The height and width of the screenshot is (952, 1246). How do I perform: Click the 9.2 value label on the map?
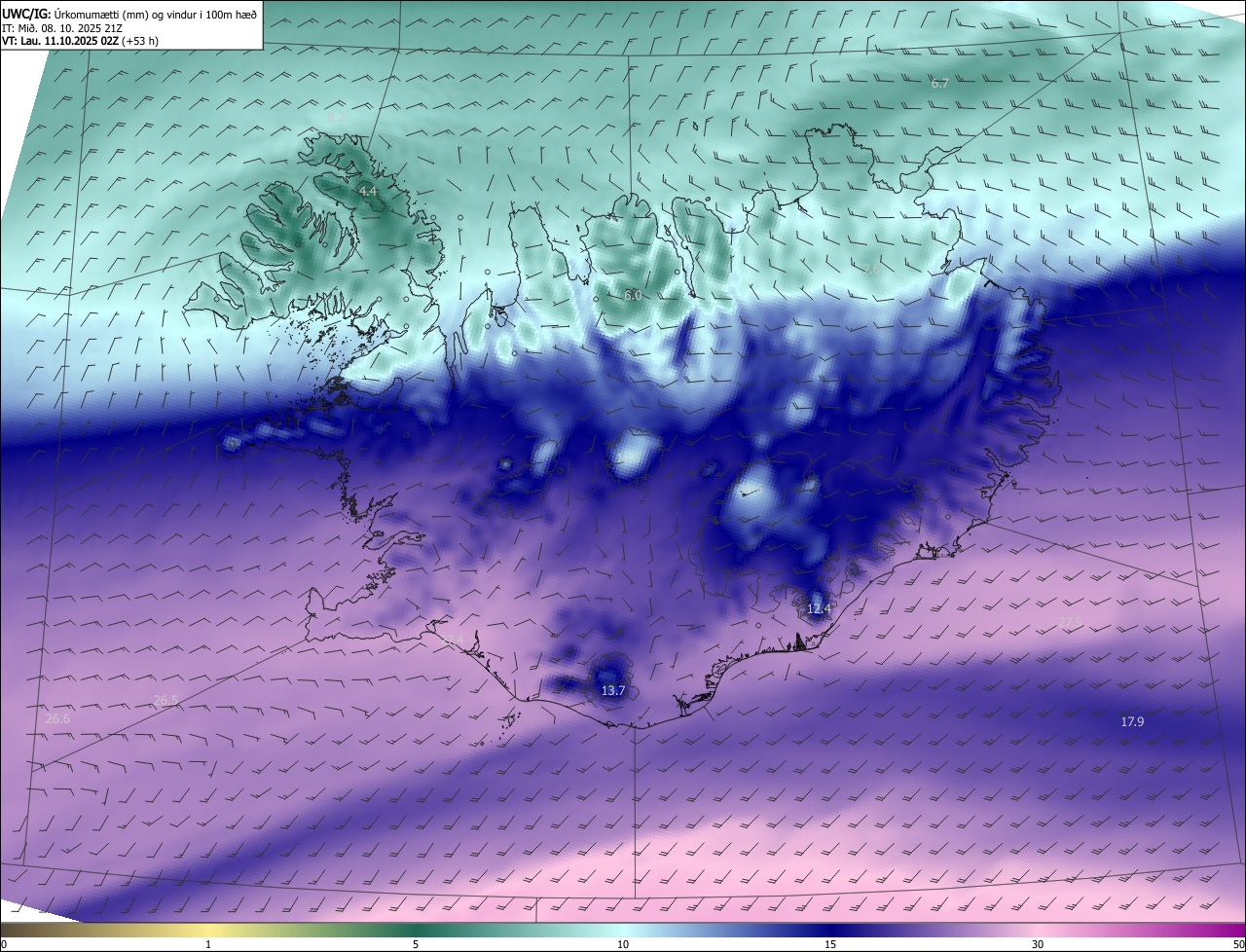[x=337, y=117]
